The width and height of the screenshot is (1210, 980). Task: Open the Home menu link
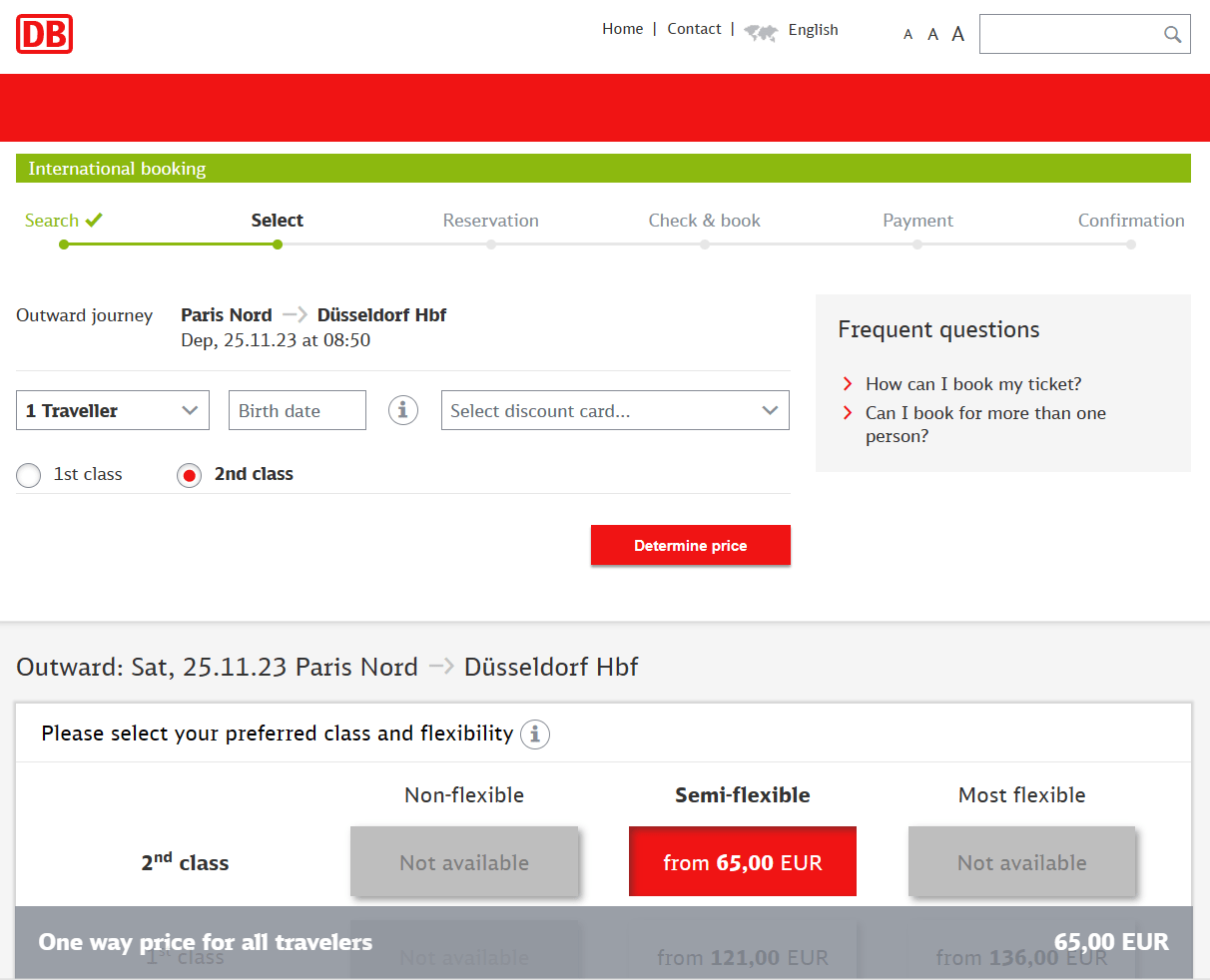coord(622,29)
